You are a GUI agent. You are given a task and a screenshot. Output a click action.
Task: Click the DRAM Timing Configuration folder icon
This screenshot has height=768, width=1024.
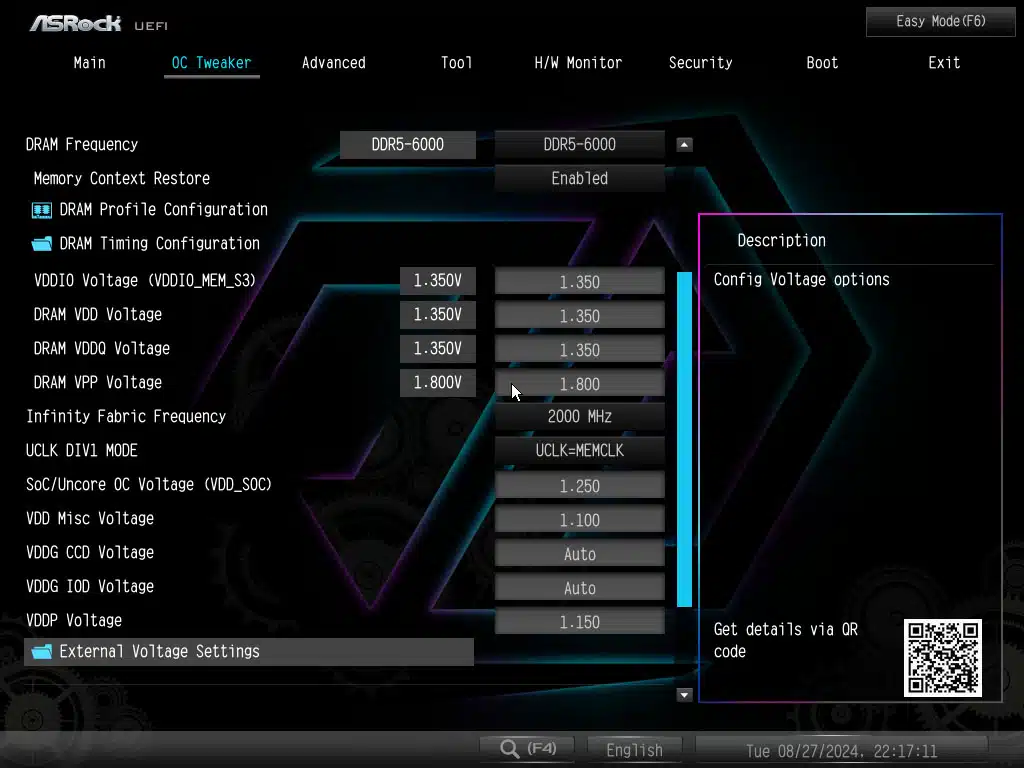[x=42, y=244]
